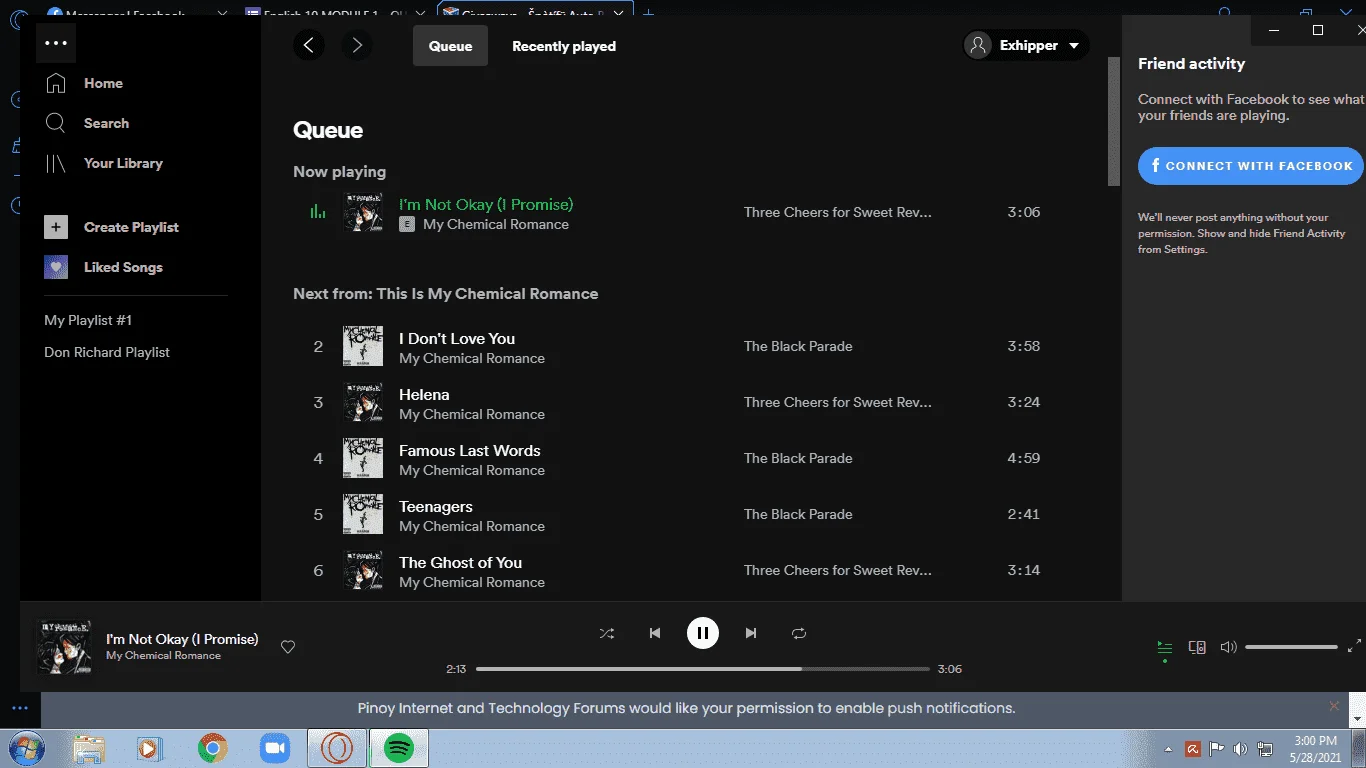Show hidden system tray icons
The image size is (1366, 768).
tap(1169, 749)
